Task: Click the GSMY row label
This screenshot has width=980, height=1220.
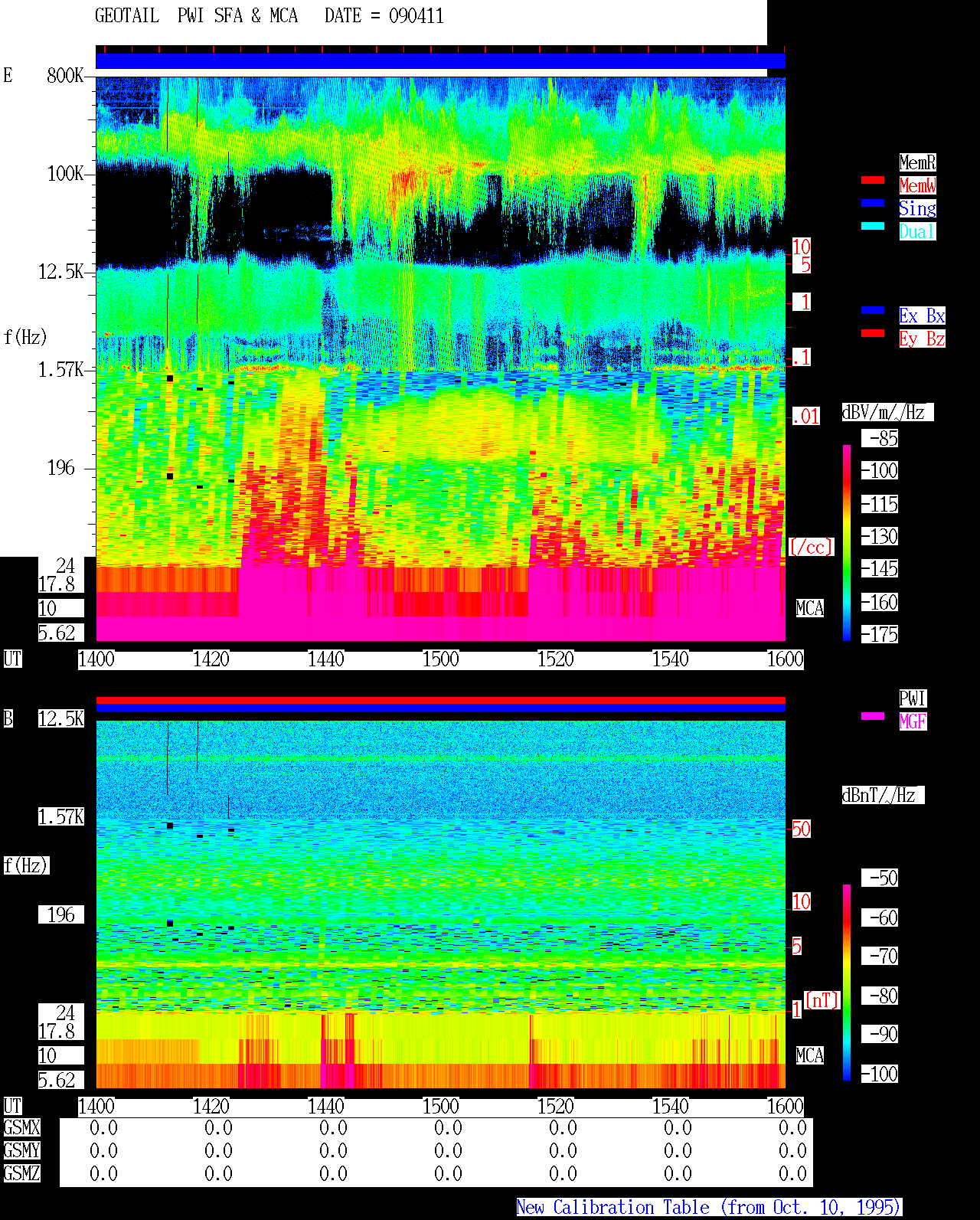Action: (x=21, y=1150)
